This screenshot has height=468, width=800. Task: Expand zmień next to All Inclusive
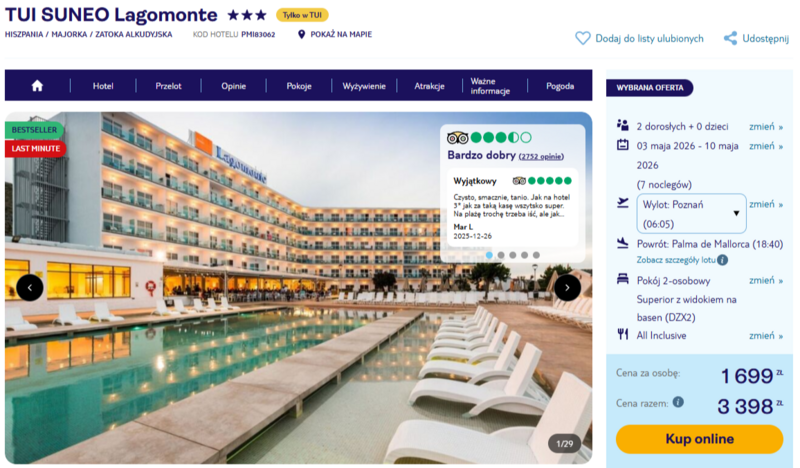(765, 335)
